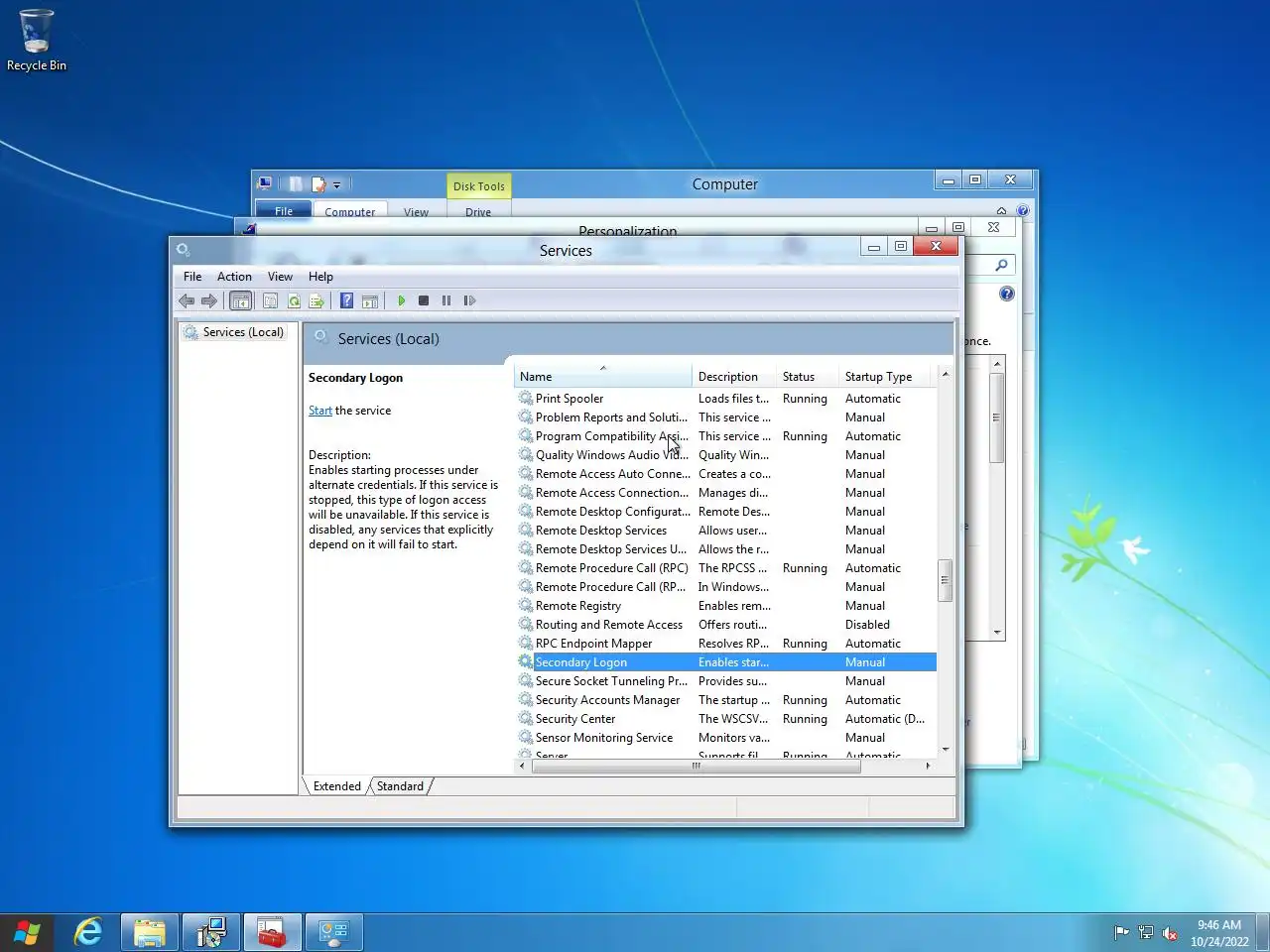Start the service with the green play icon
1270x952 pixels.
pyautogui.click(x=401, y=300)
